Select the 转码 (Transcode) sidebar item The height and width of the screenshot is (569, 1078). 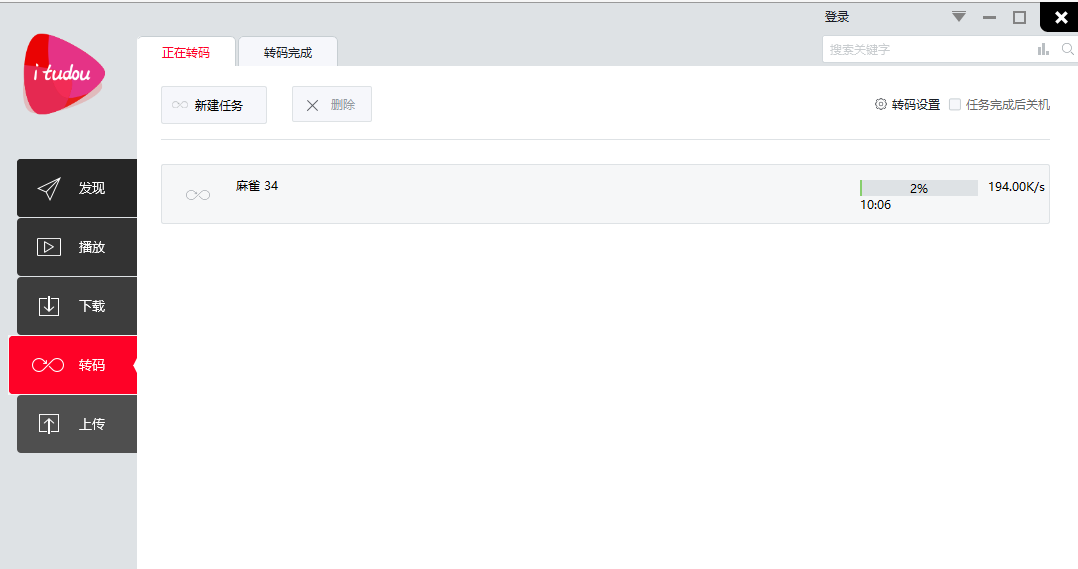73,365
